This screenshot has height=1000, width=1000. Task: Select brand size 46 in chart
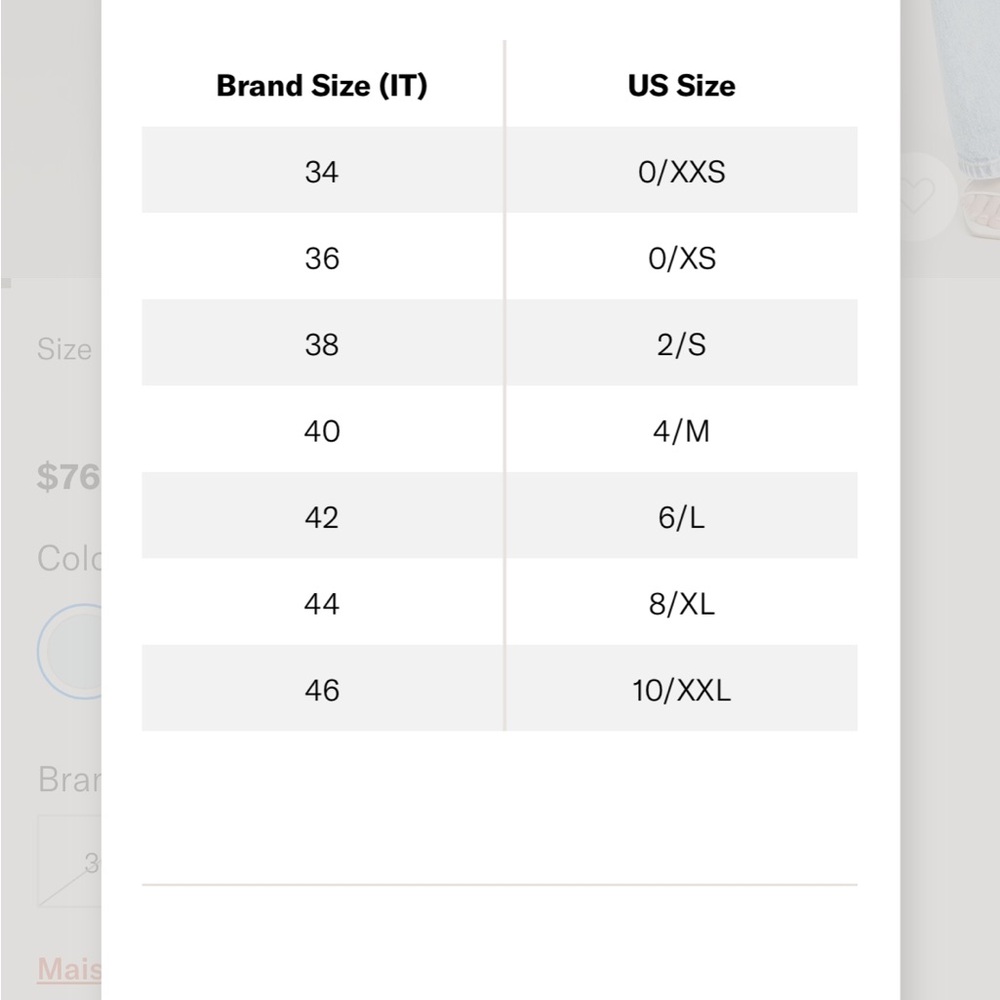[x=322, y=690]
